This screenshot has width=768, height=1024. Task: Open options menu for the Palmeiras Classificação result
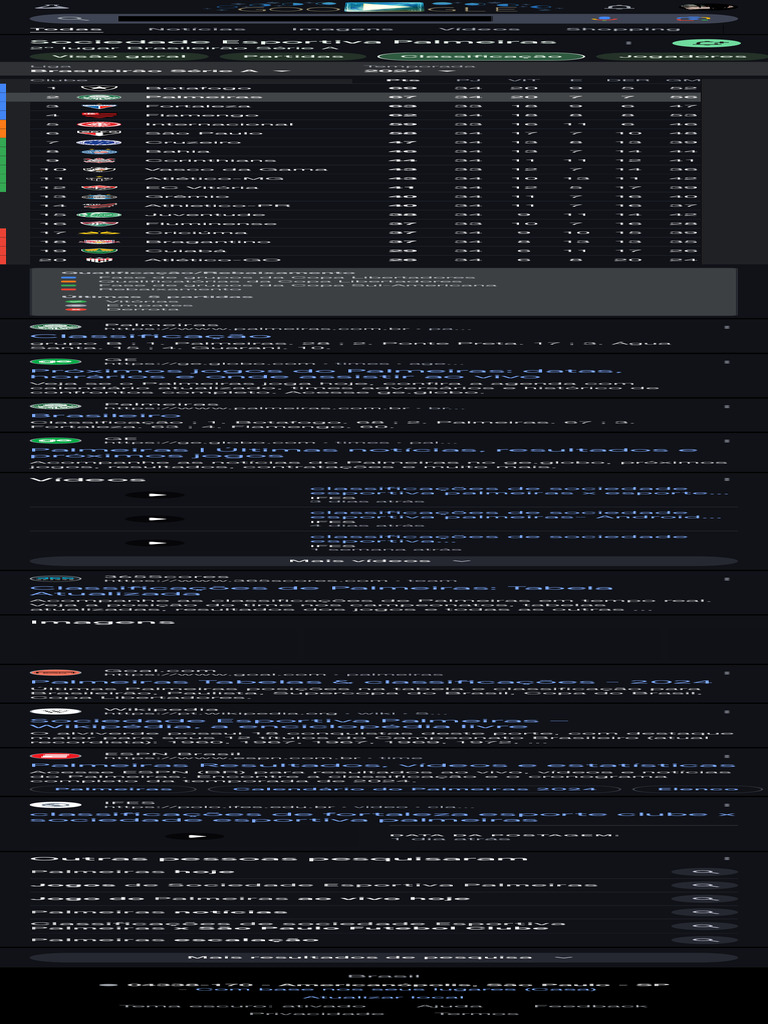[727, 327]
